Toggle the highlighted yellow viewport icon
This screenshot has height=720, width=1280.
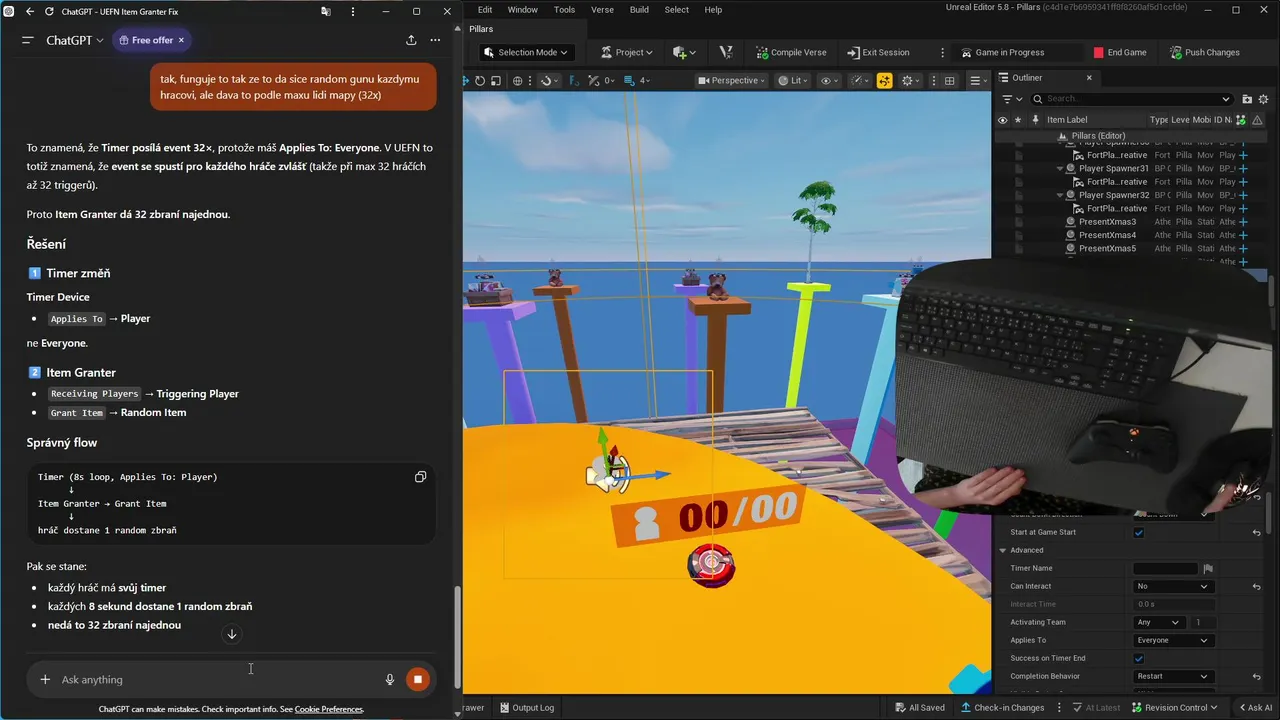click(884, 80)
